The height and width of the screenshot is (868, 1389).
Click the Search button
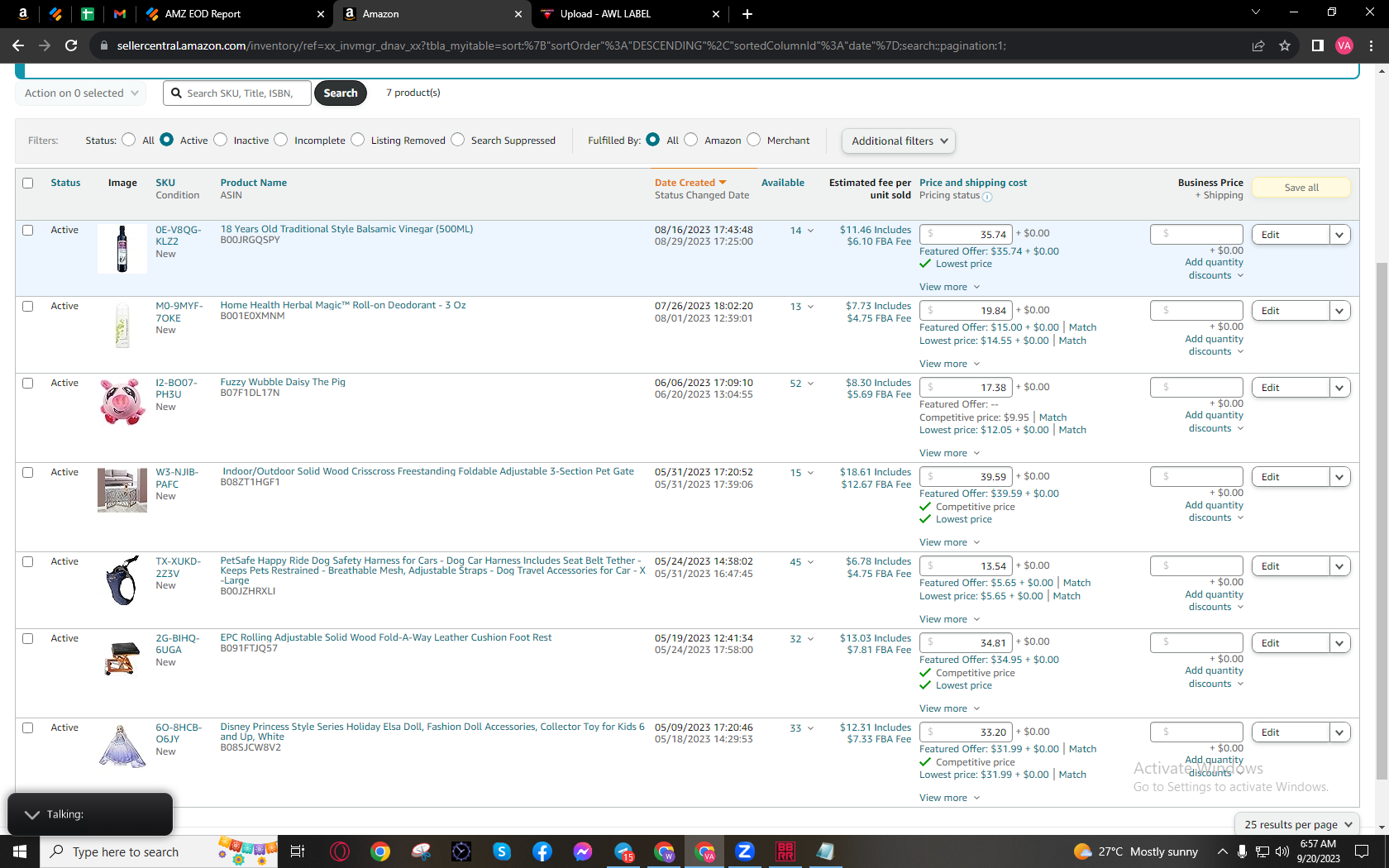[x=341, y=93]
